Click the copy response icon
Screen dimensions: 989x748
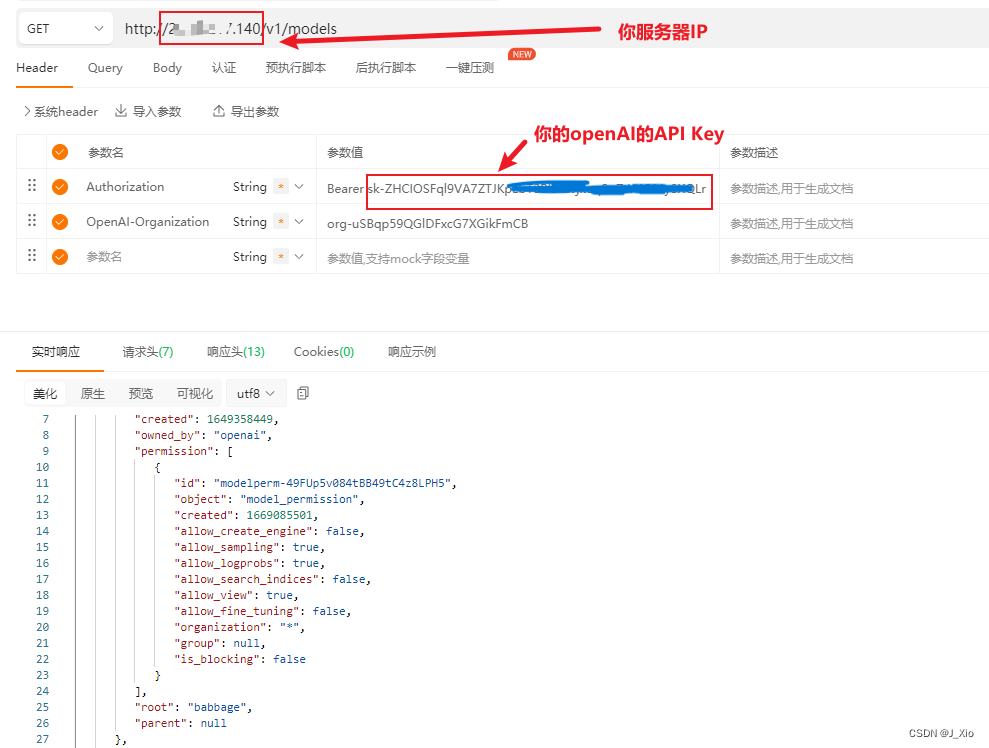coord(303,393)
